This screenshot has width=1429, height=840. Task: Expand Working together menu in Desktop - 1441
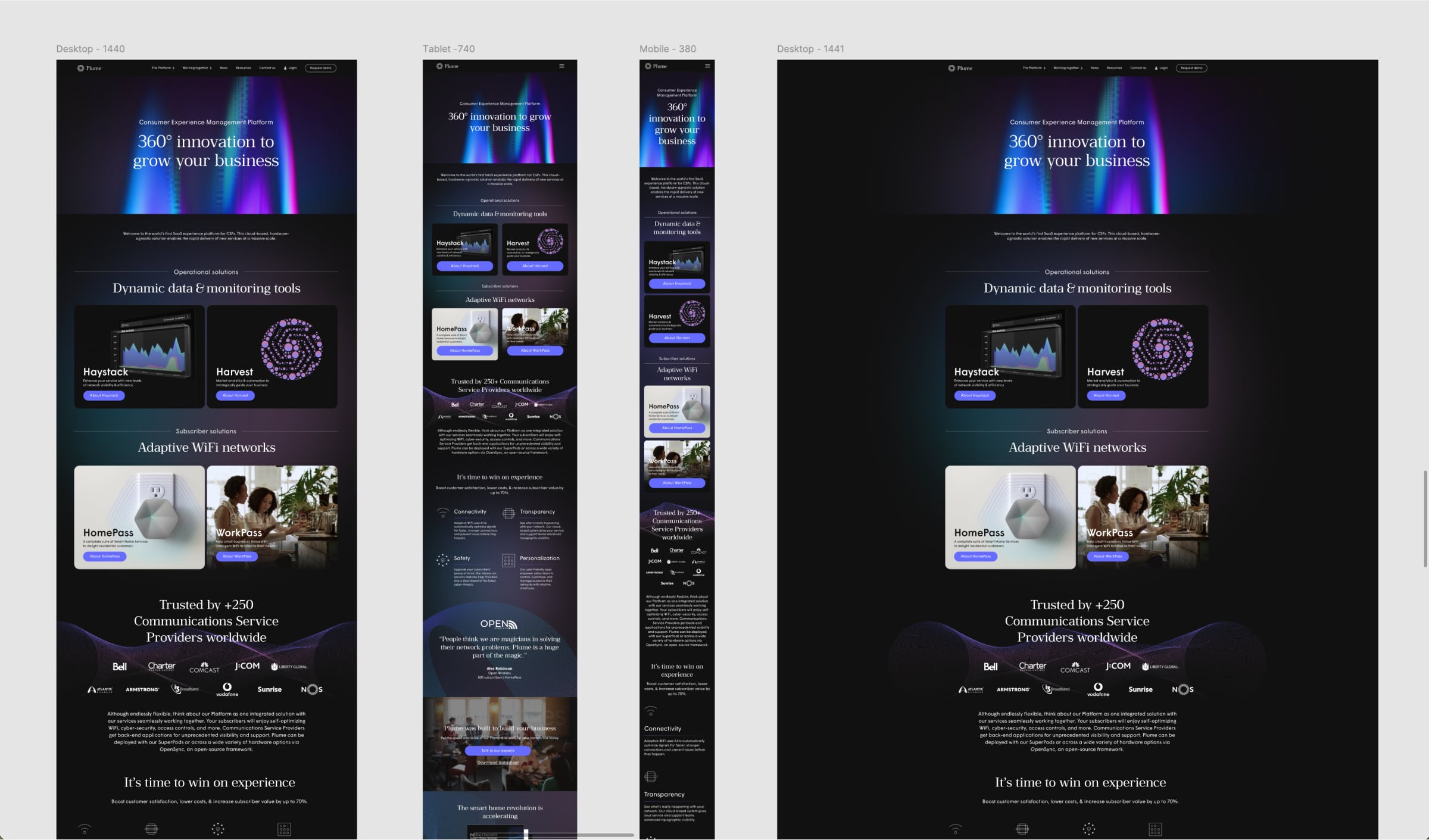(1068, 68)
